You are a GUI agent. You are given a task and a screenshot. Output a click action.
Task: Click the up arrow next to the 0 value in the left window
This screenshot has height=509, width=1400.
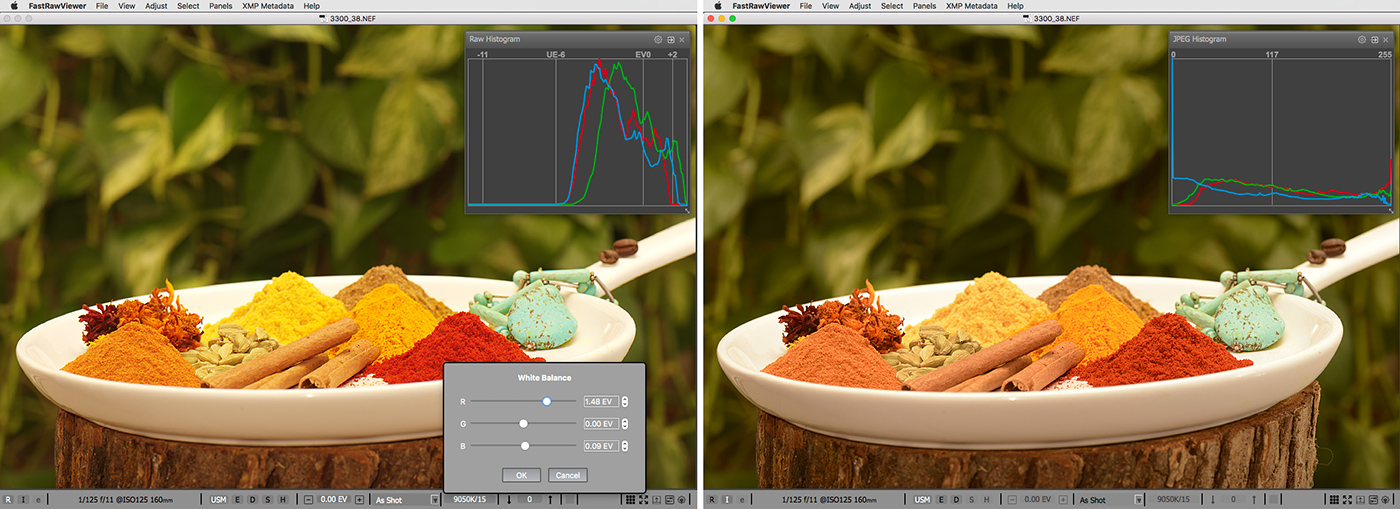point(549,499)
